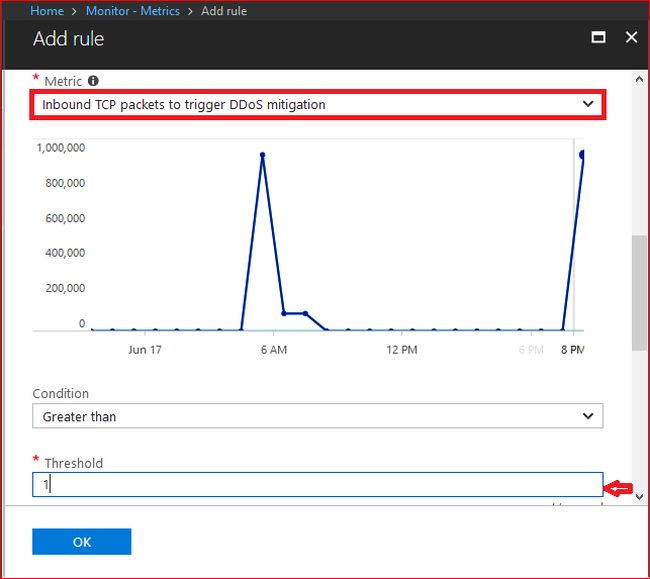Click the Threshold field label
This screenshot has width=650, height=579.
coord(74,463)
